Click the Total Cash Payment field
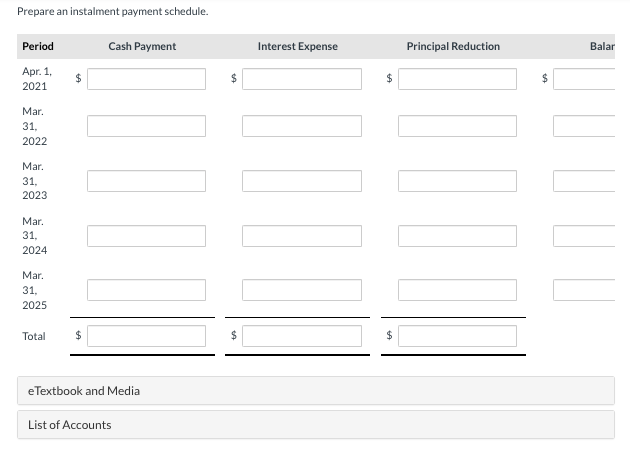630x470 pixels. 146,336
